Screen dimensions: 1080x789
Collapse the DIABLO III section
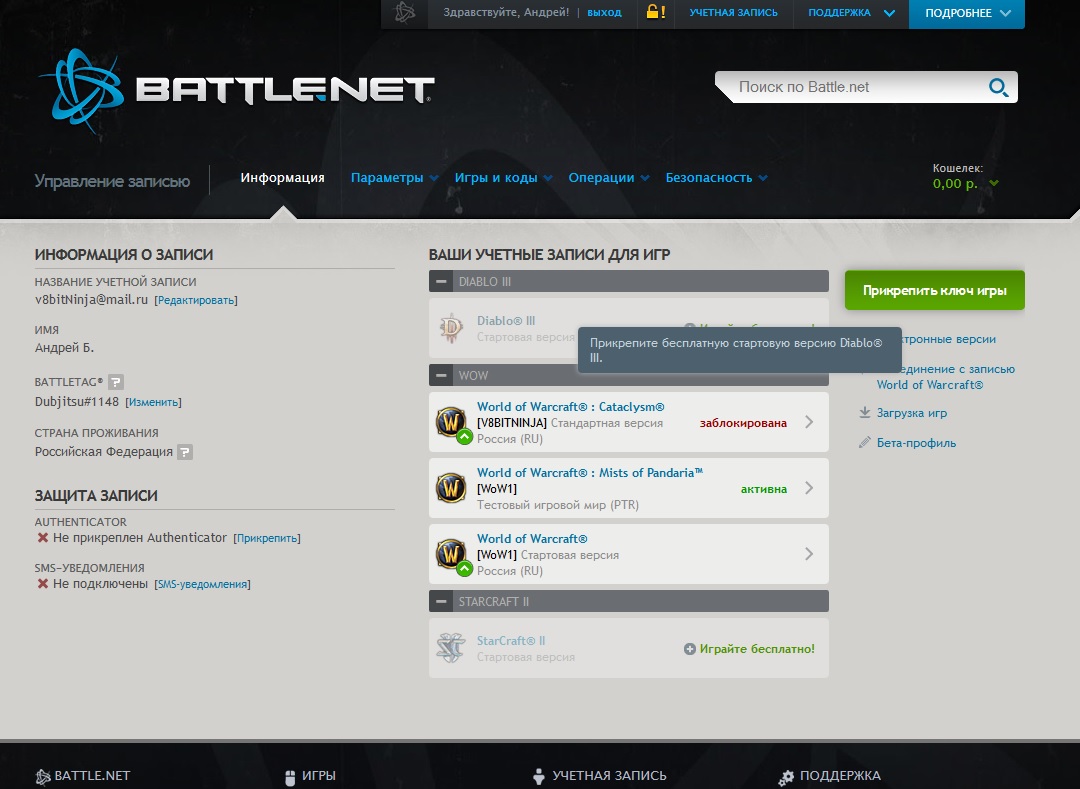[441, 282]
